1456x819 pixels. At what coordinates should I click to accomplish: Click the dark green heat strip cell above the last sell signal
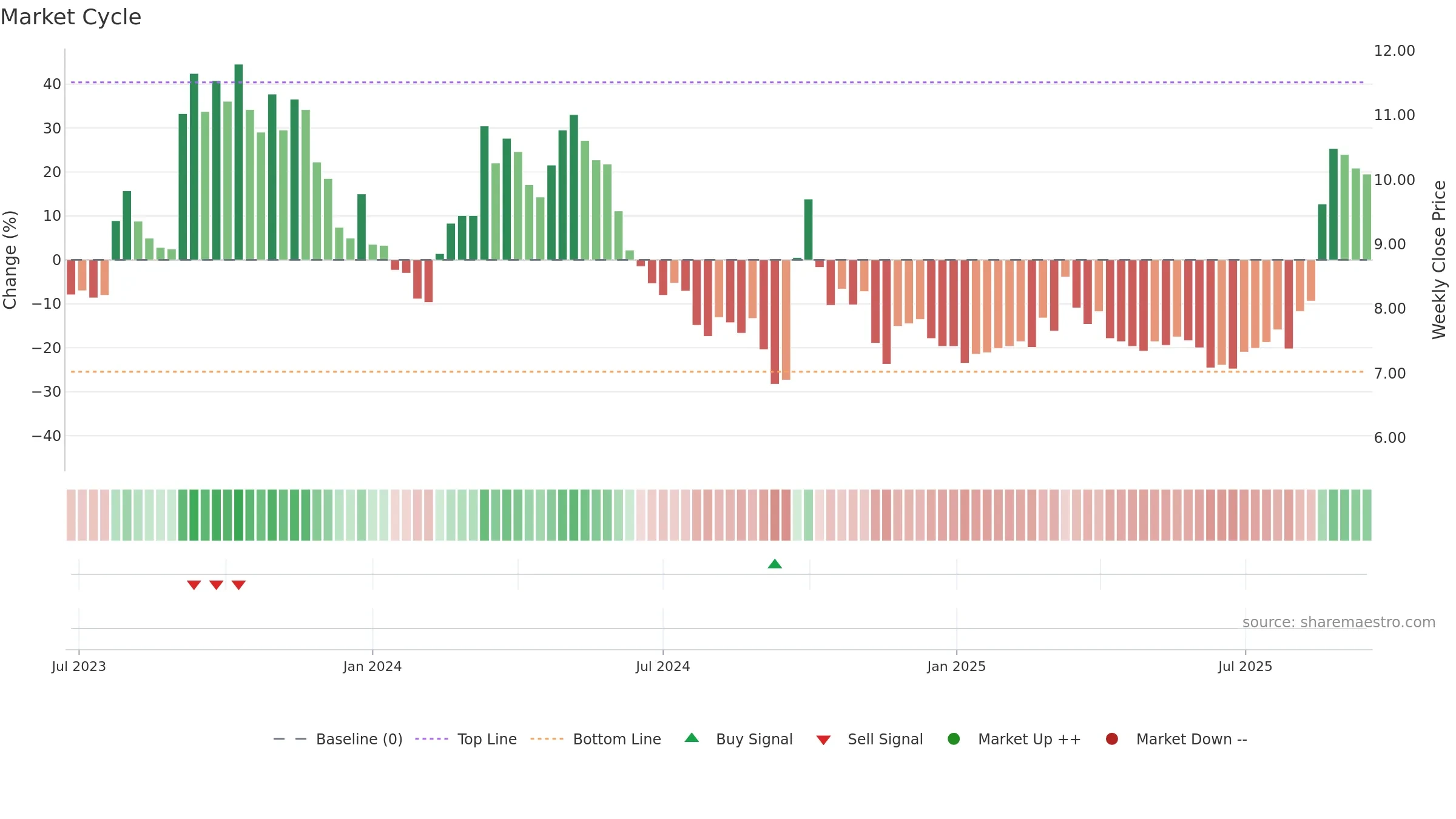click(x=239, y=515)
